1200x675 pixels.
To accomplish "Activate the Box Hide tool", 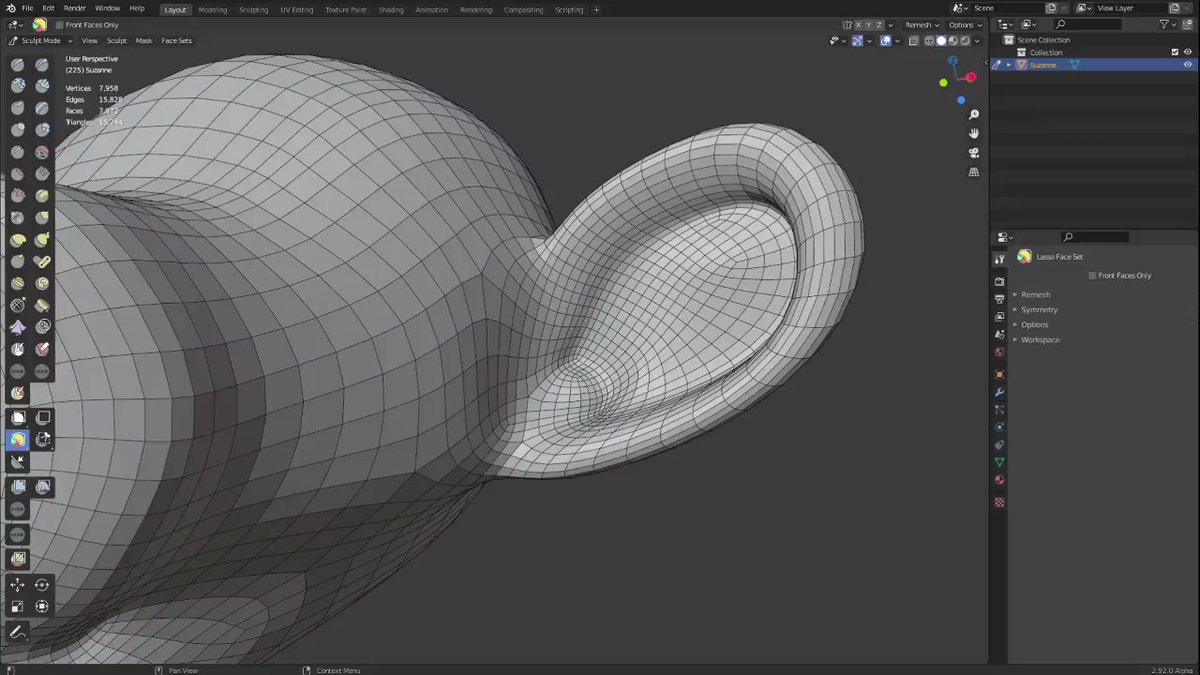I will tap(43, 417).
